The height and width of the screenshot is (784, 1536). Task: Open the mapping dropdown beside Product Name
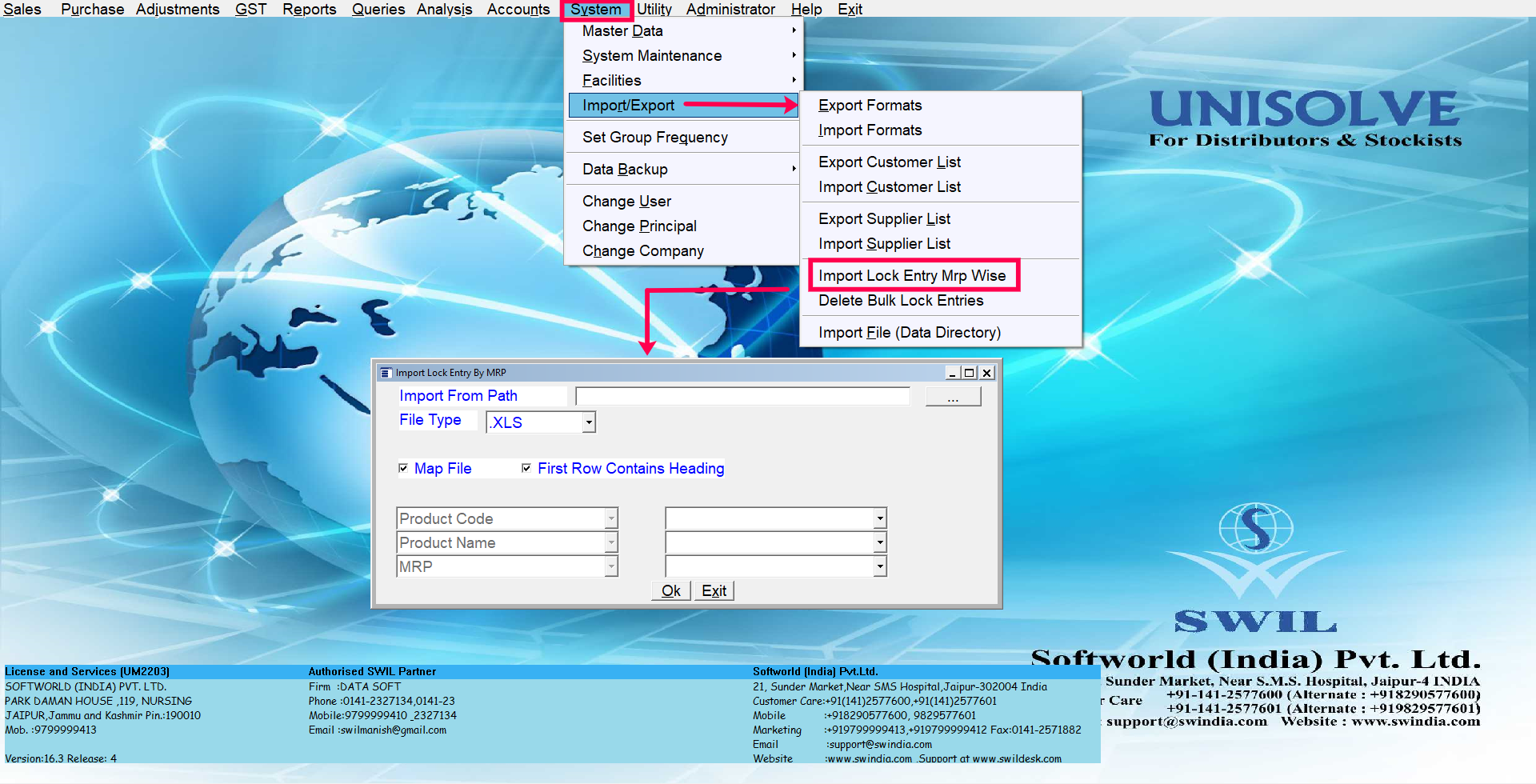coord(880,542)
